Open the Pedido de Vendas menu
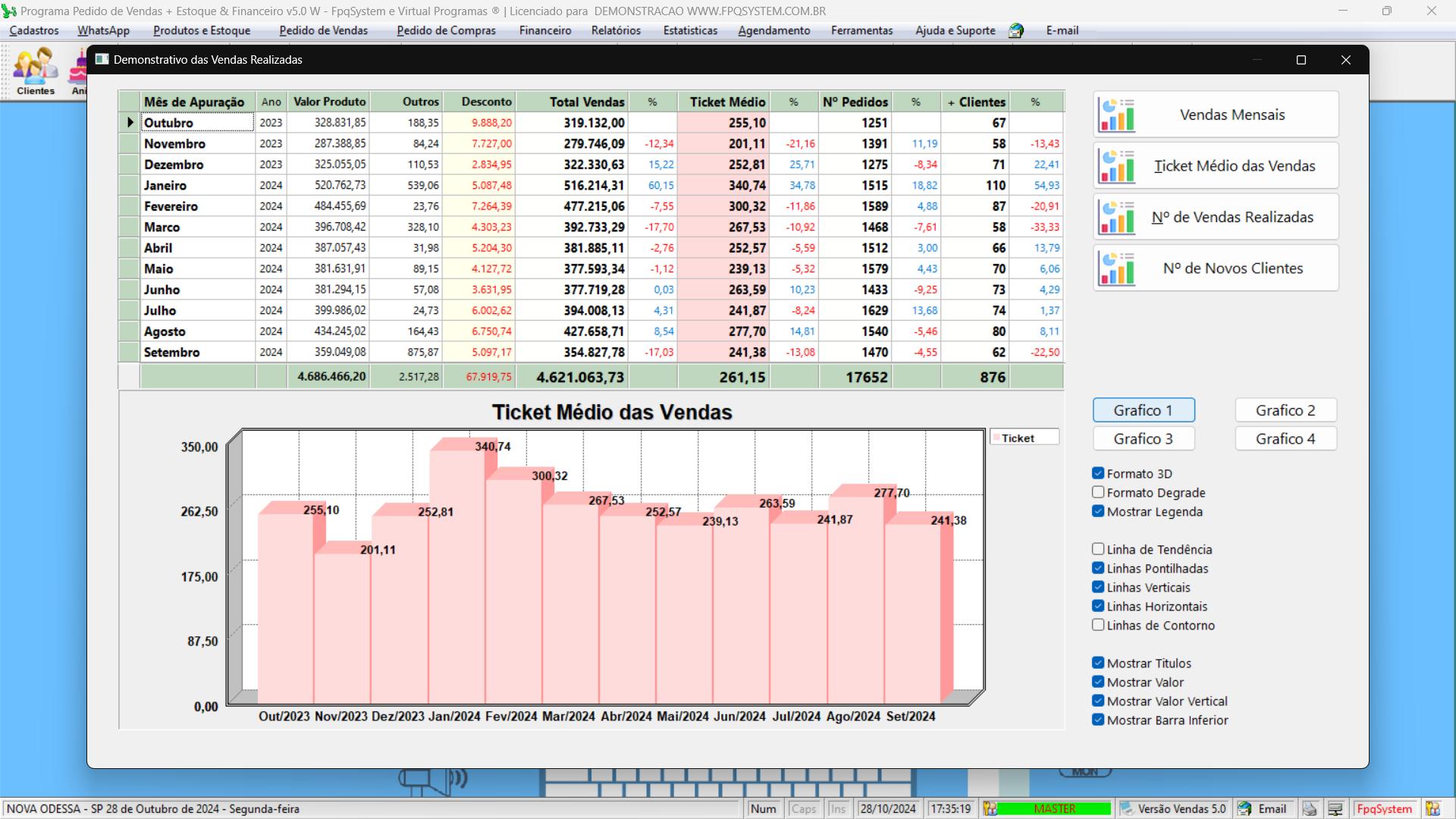Image resolution: width=1456 pixels, height=819 pixels. click(323, 31)
